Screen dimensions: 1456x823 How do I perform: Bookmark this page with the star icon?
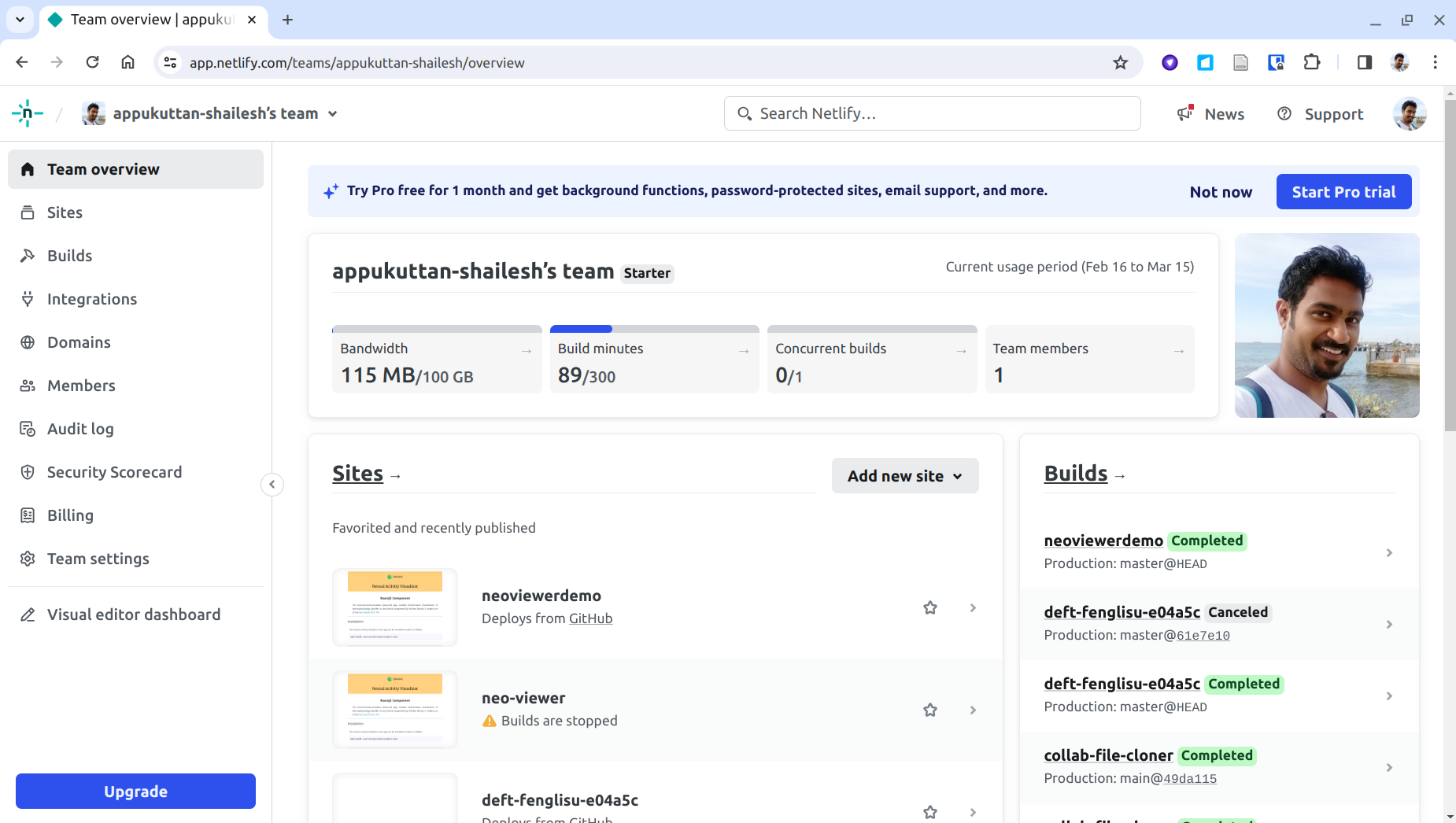point(1120,63)
